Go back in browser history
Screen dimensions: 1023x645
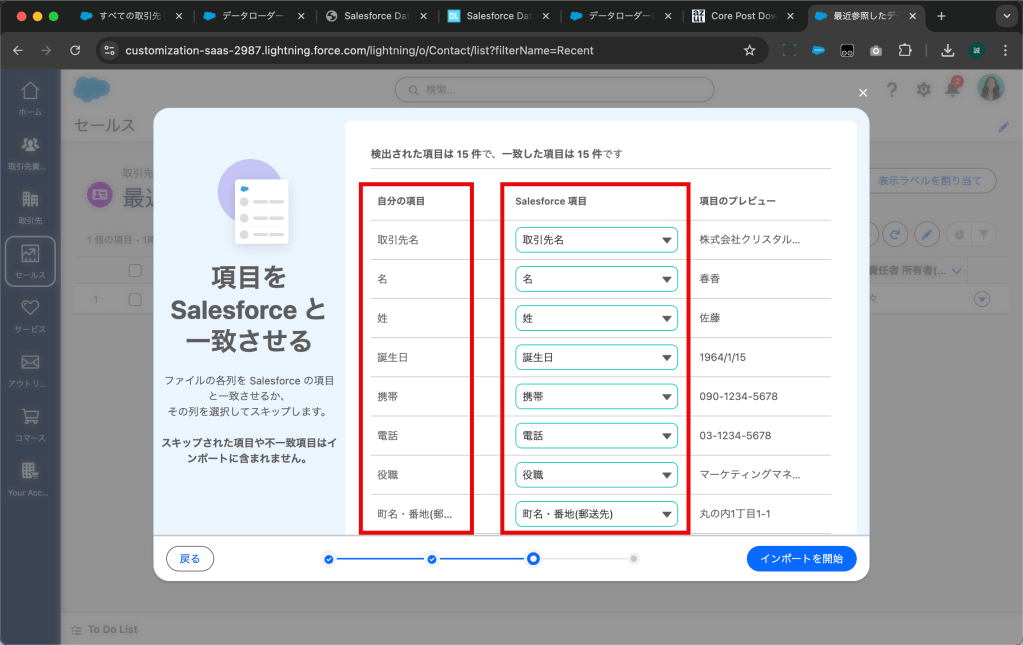[x=18, y=50]
